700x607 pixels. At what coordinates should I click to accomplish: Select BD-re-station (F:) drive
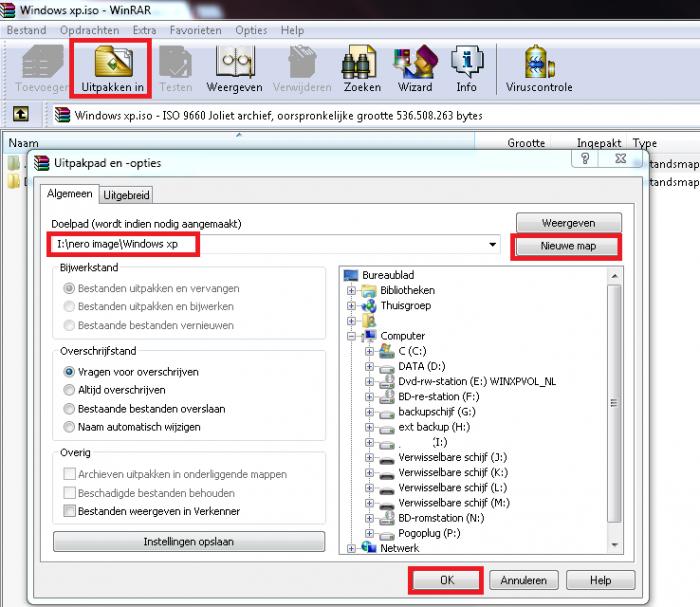[438, 396]
